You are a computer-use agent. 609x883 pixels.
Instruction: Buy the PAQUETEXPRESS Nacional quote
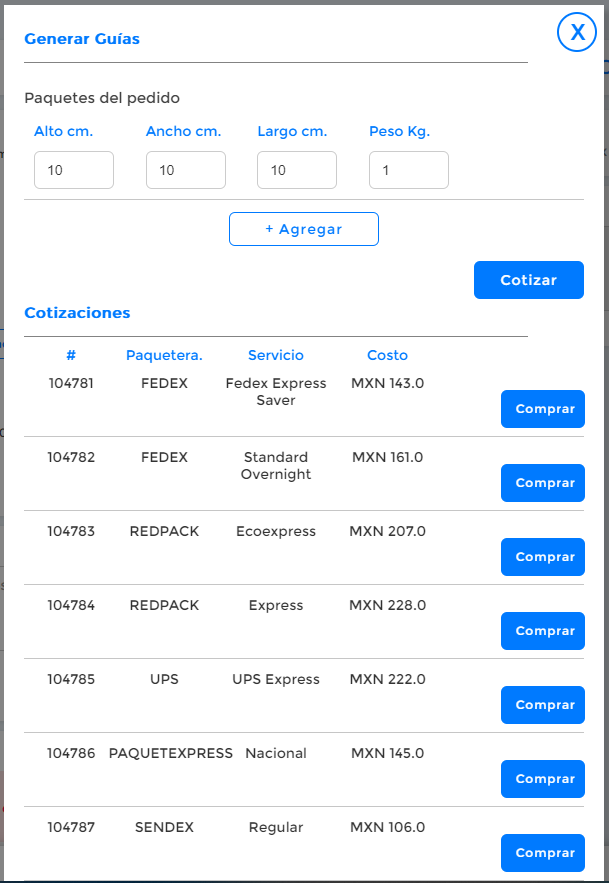point(543,779)
